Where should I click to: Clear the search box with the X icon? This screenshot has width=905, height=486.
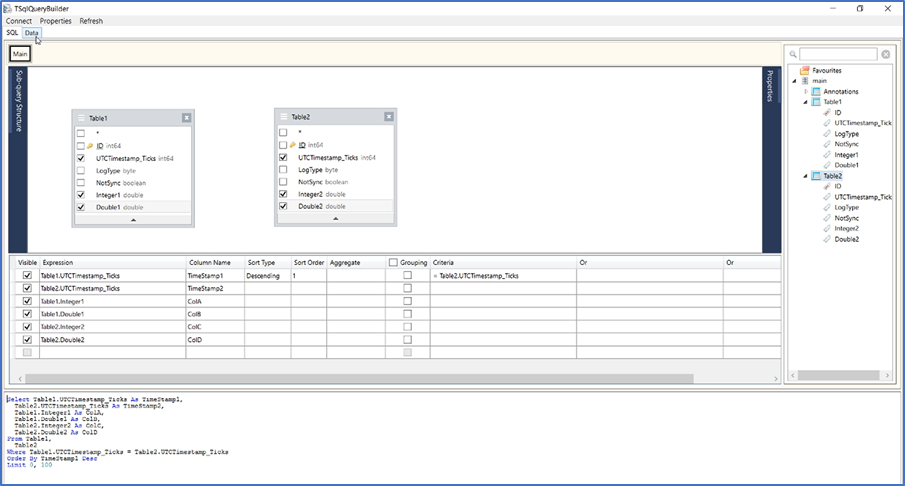click(x=885, y=54)
